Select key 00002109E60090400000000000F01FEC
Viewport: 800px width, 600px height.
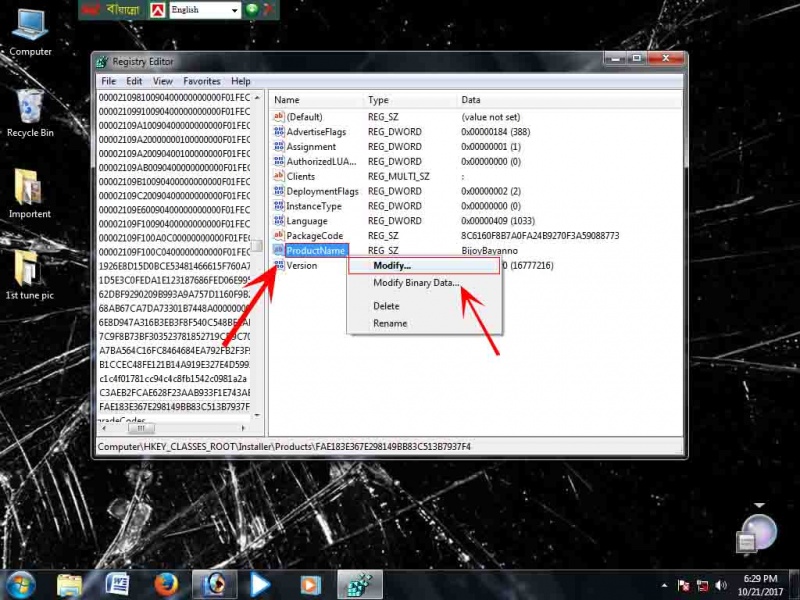174,210
